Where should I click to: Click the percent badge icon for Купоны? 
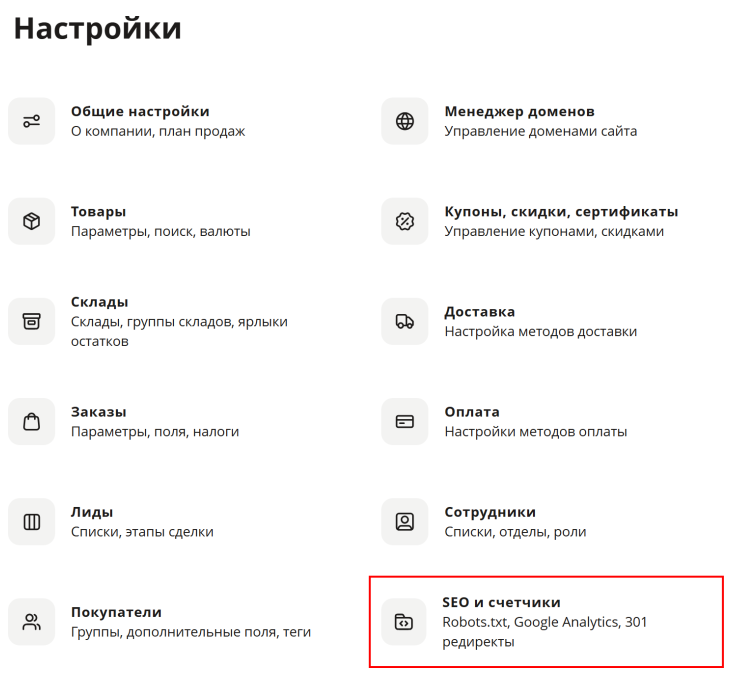(x=405, y=221)
